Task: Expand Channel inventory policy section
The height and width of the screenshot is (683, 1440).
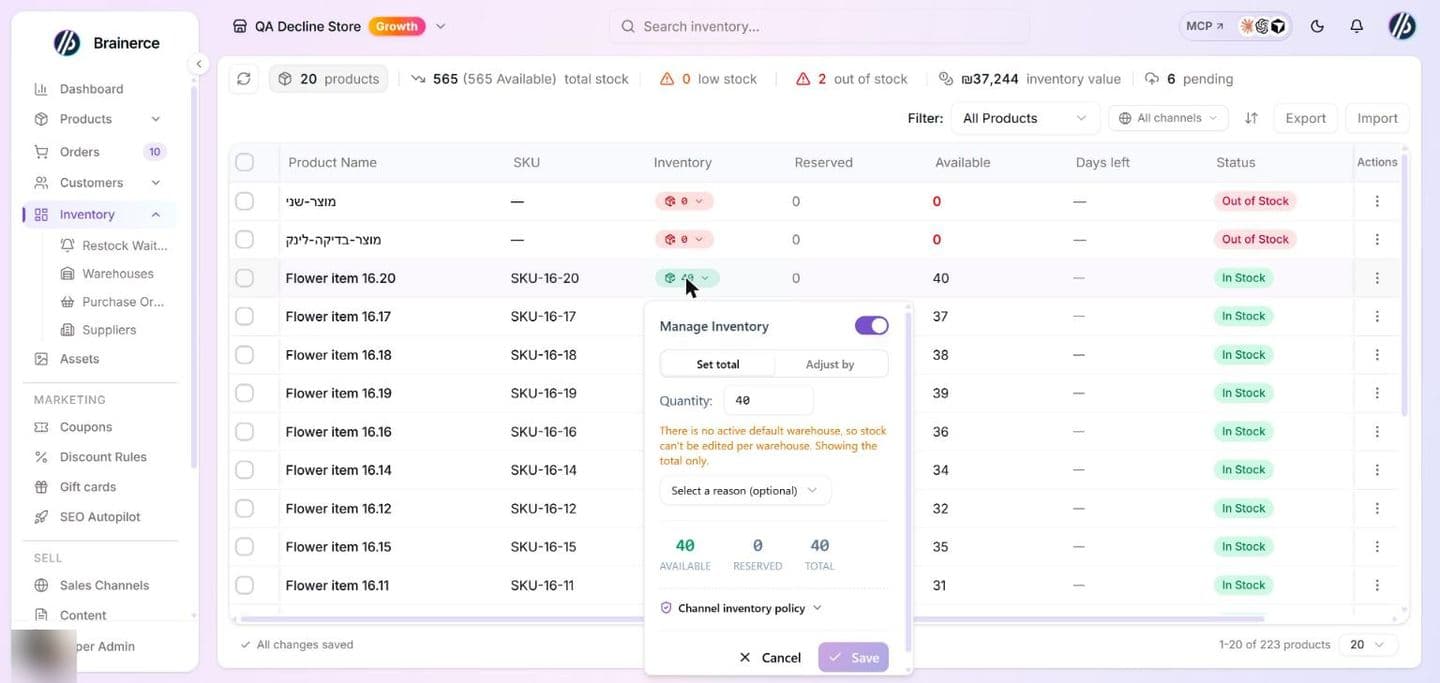Action: 741,608
